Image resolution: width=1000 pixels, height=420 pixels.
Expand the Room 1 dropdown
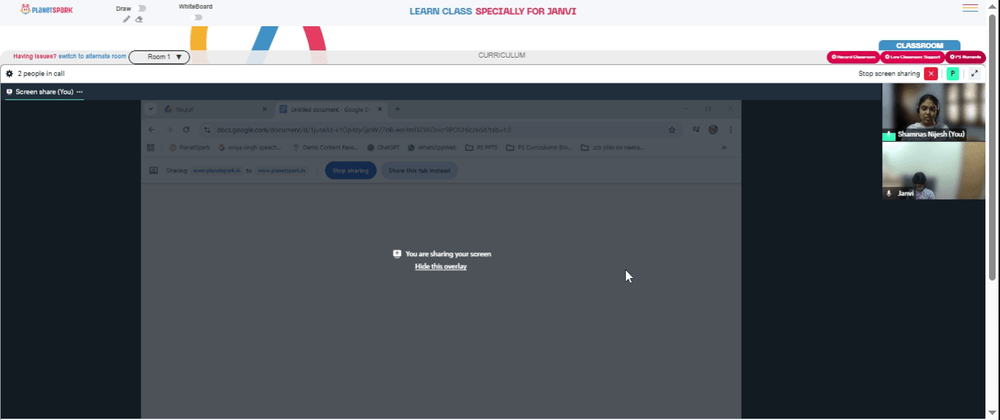(159, 57)
